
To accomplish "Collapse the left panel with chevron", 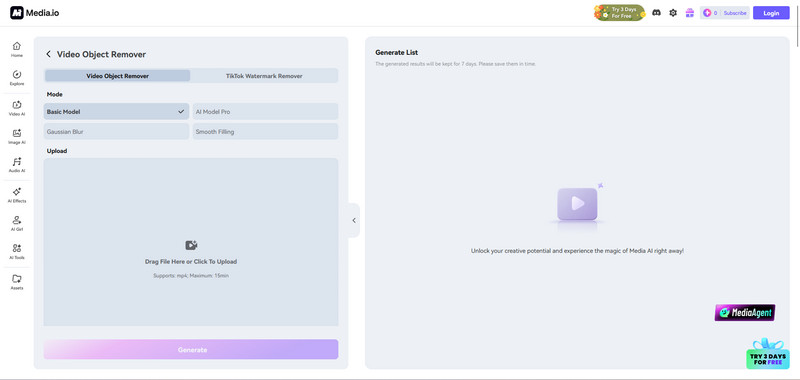I will tap(354, 220).
